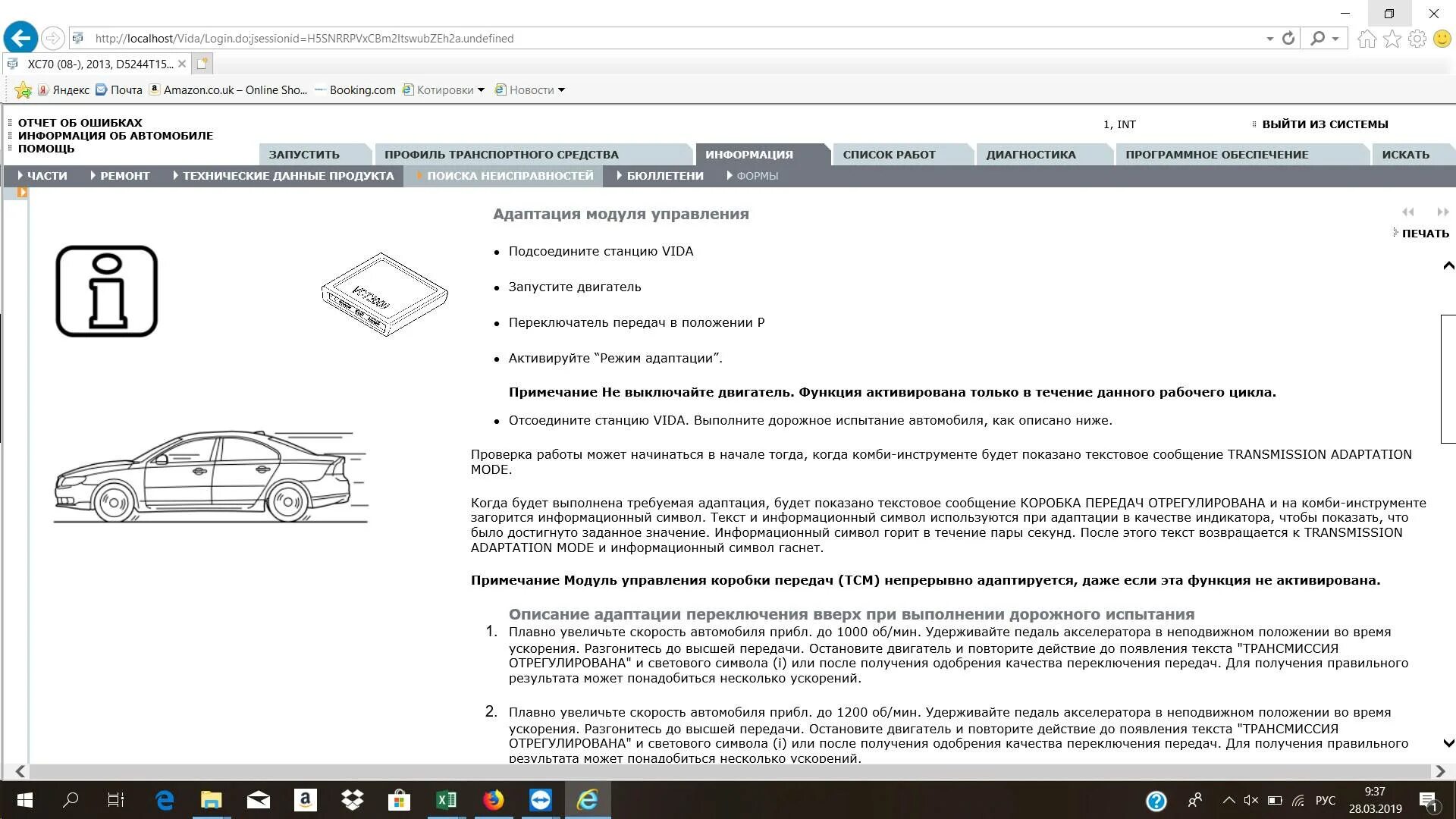
Task: Click the ОТЧЕТ ОБ ОШИБКАХ link
Action: pyautogui.click(x=80, y=123)
